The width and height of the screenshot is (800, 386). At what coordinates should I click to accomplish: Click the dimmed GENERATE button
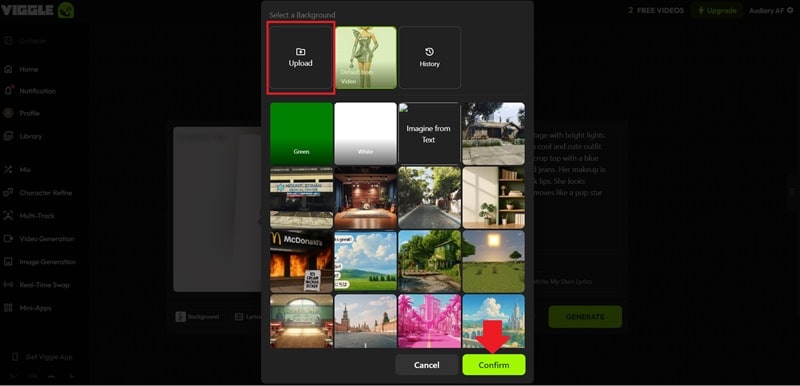coord(585,317)
